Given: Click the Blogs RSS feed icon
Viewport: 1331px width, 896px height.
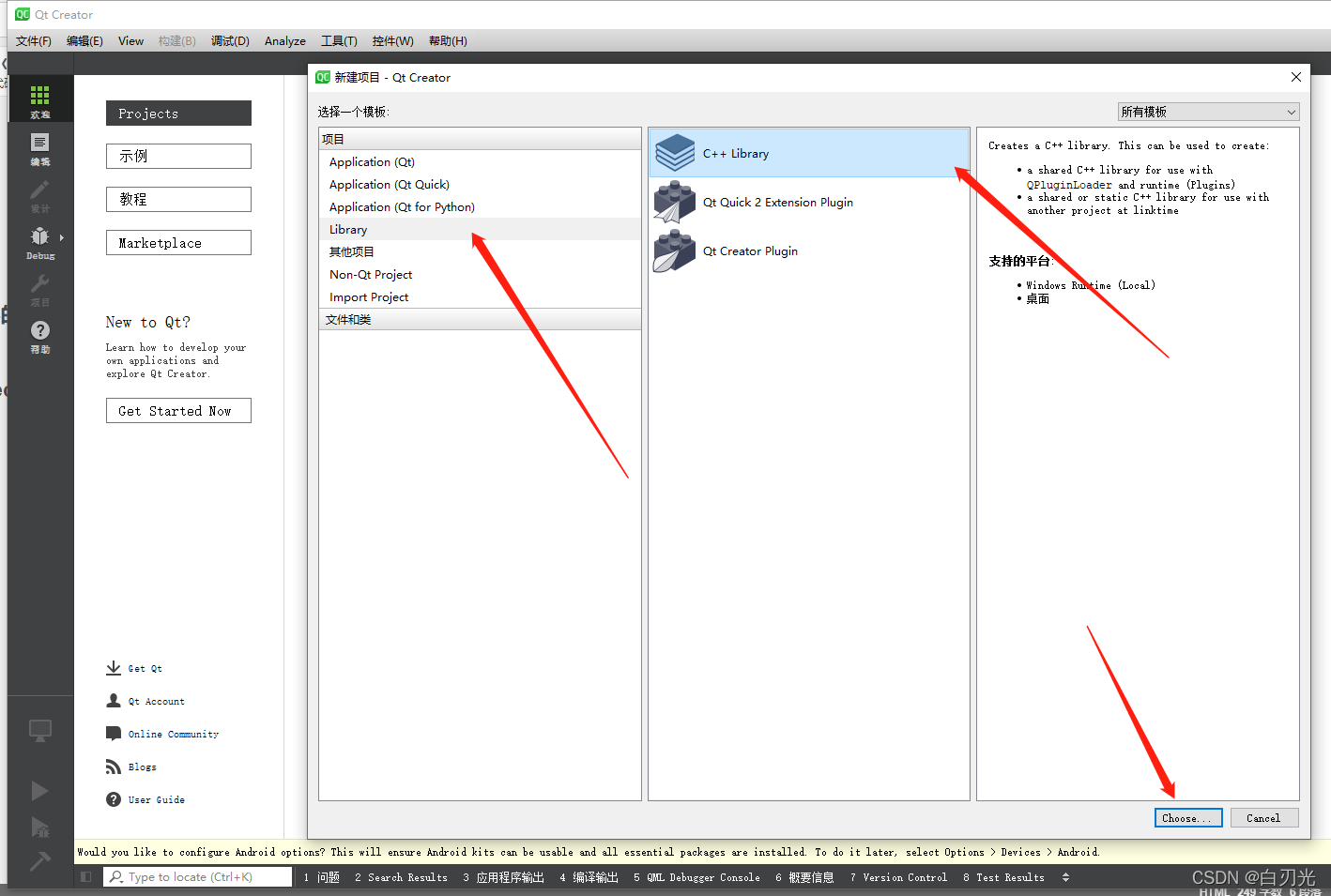Looking at the screenshot, I should [114, 767].
